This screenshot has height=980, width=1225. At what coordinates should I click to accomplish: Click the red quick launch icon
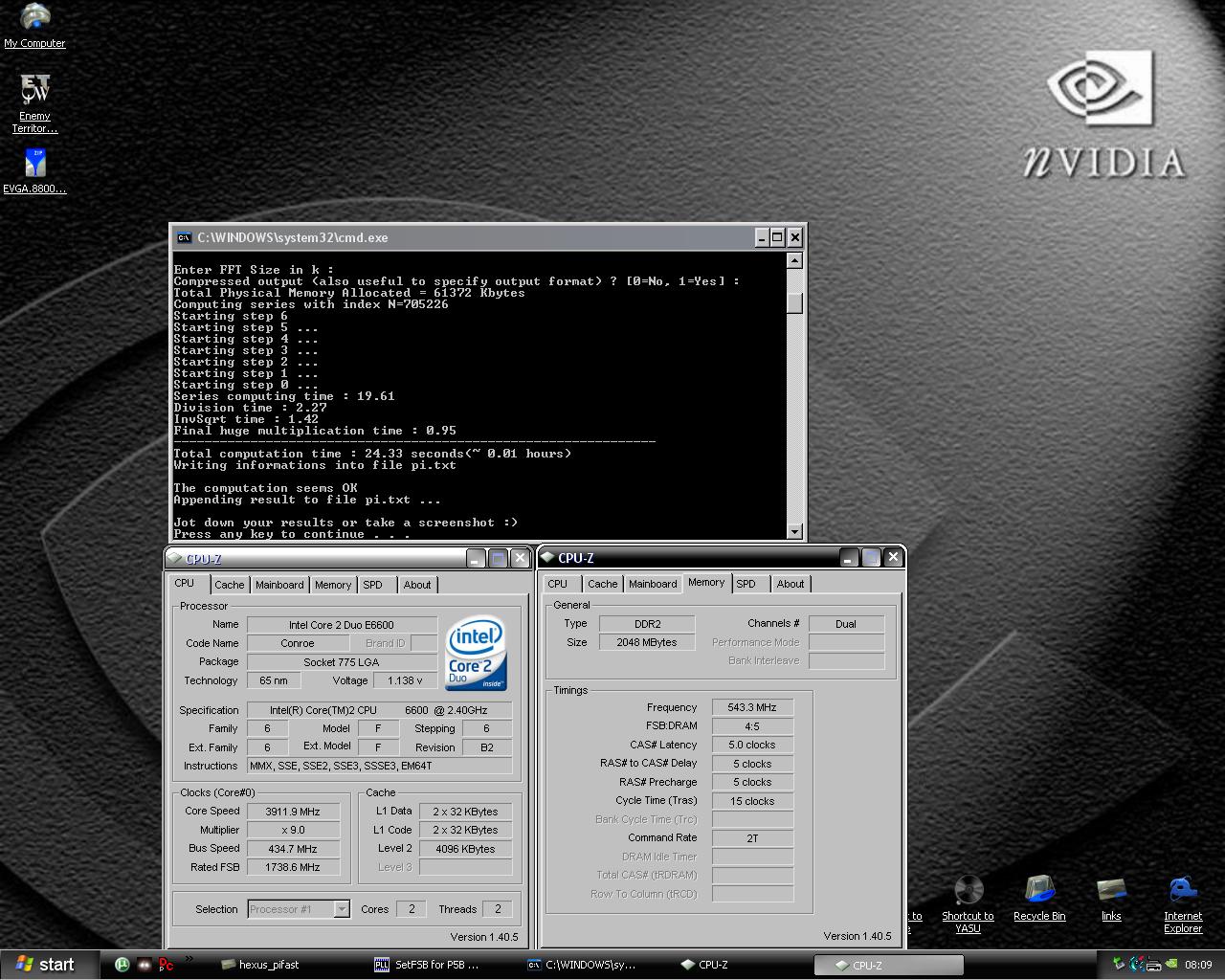pyautogui.click(x=166, y=965)
